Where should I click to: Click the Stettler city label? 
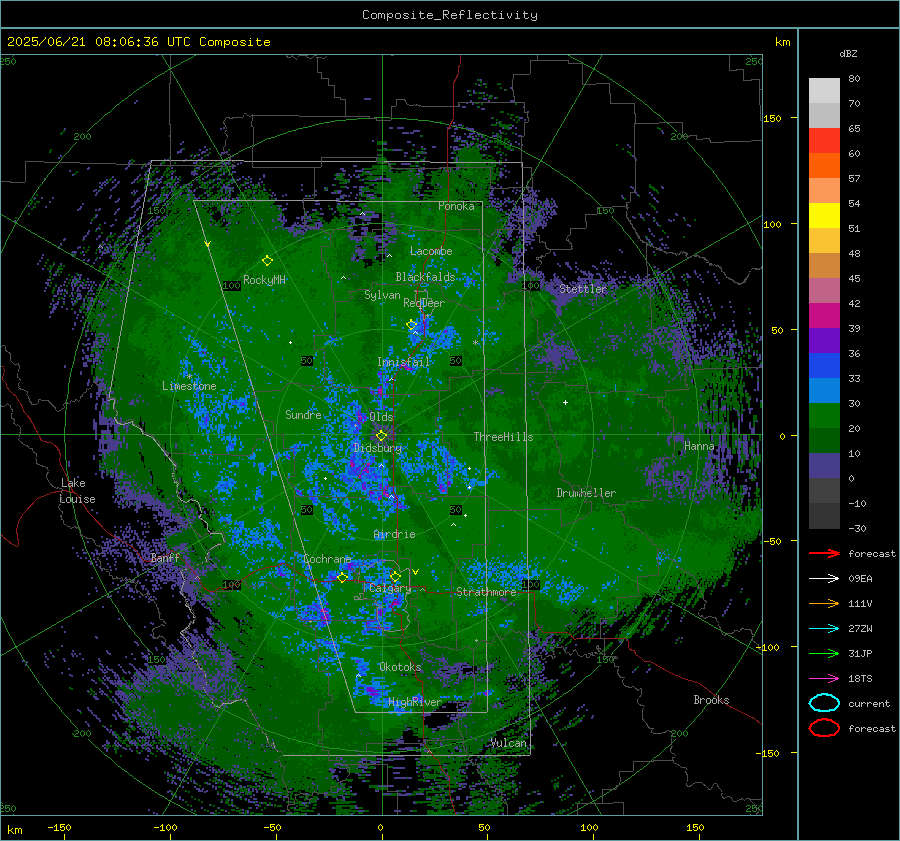pyautogui.click(x=583, y=289)
